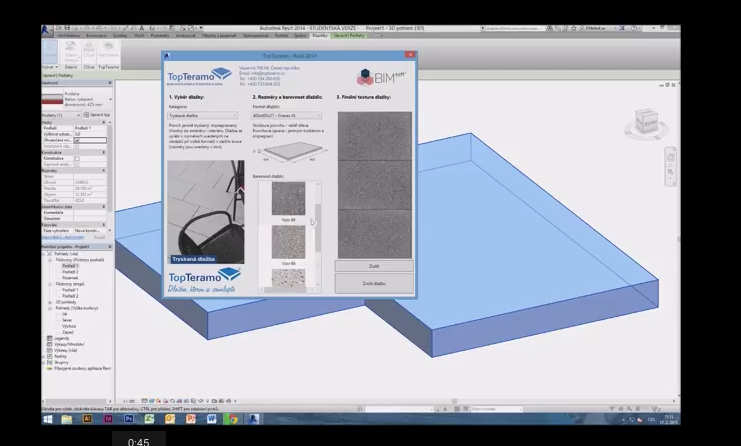The image size is (741, 446).
Task: Open the Revit application menu logo
Action: tap(47, 30)
